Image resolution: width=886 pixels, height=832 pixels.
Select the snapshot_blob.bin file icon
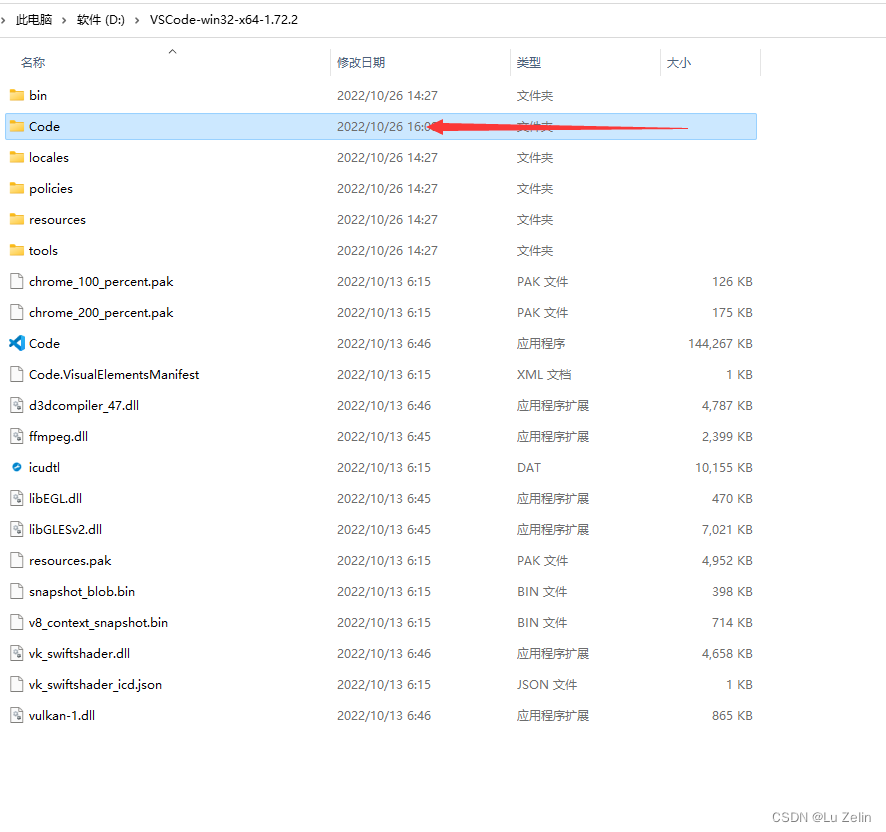click(17, 592)
